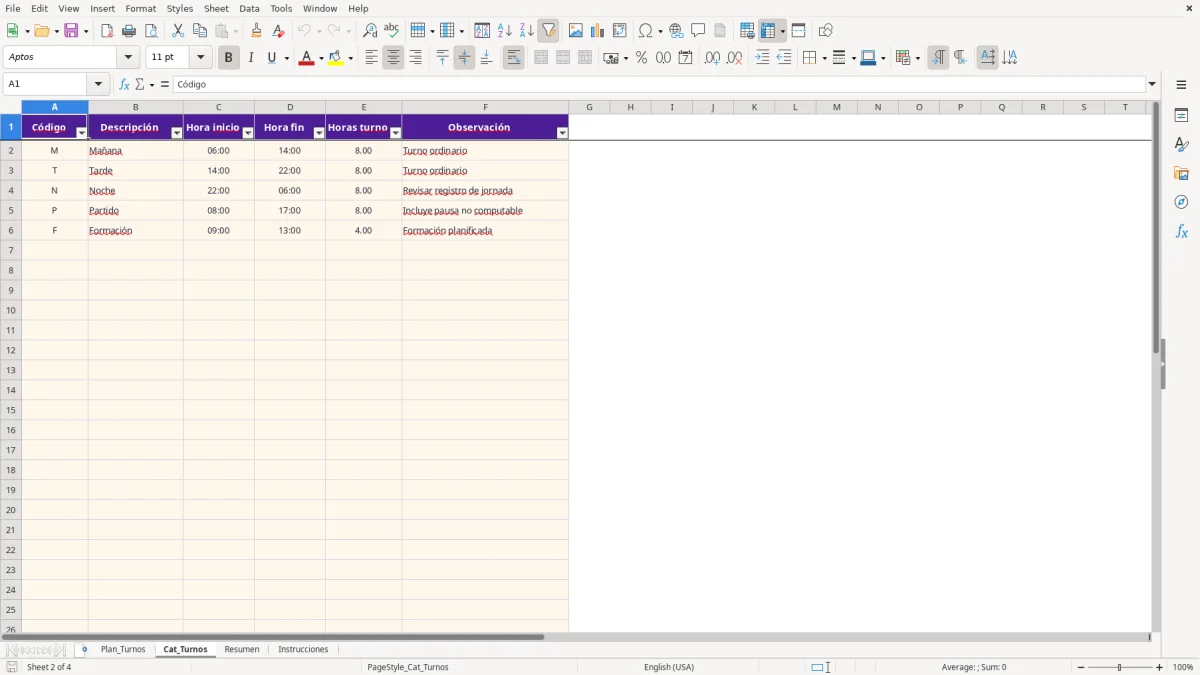Click the zoom in plus button
Viewport: 1200px width, 675px height.
click(1160, 667)
